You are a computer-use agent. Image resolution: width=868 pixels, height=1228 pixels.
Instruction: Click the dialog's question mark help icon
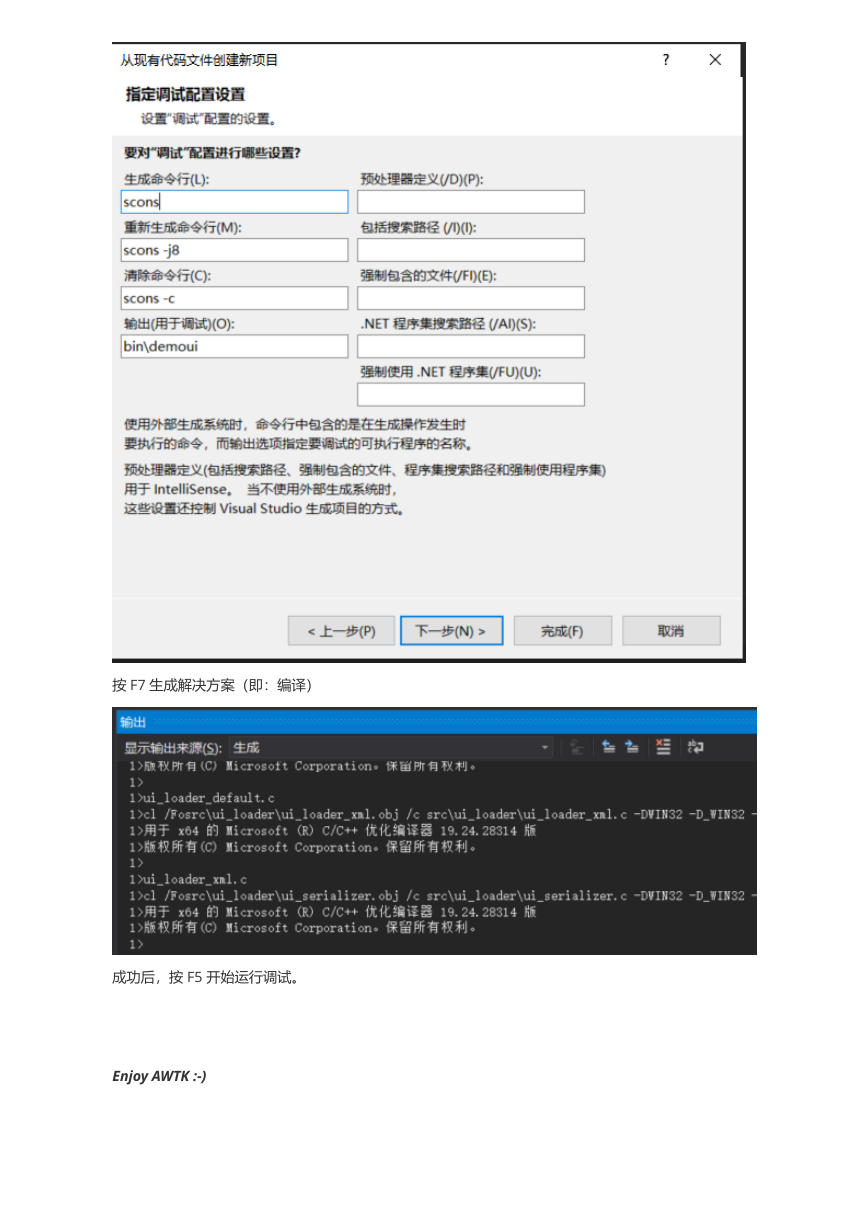pos(666,60)
